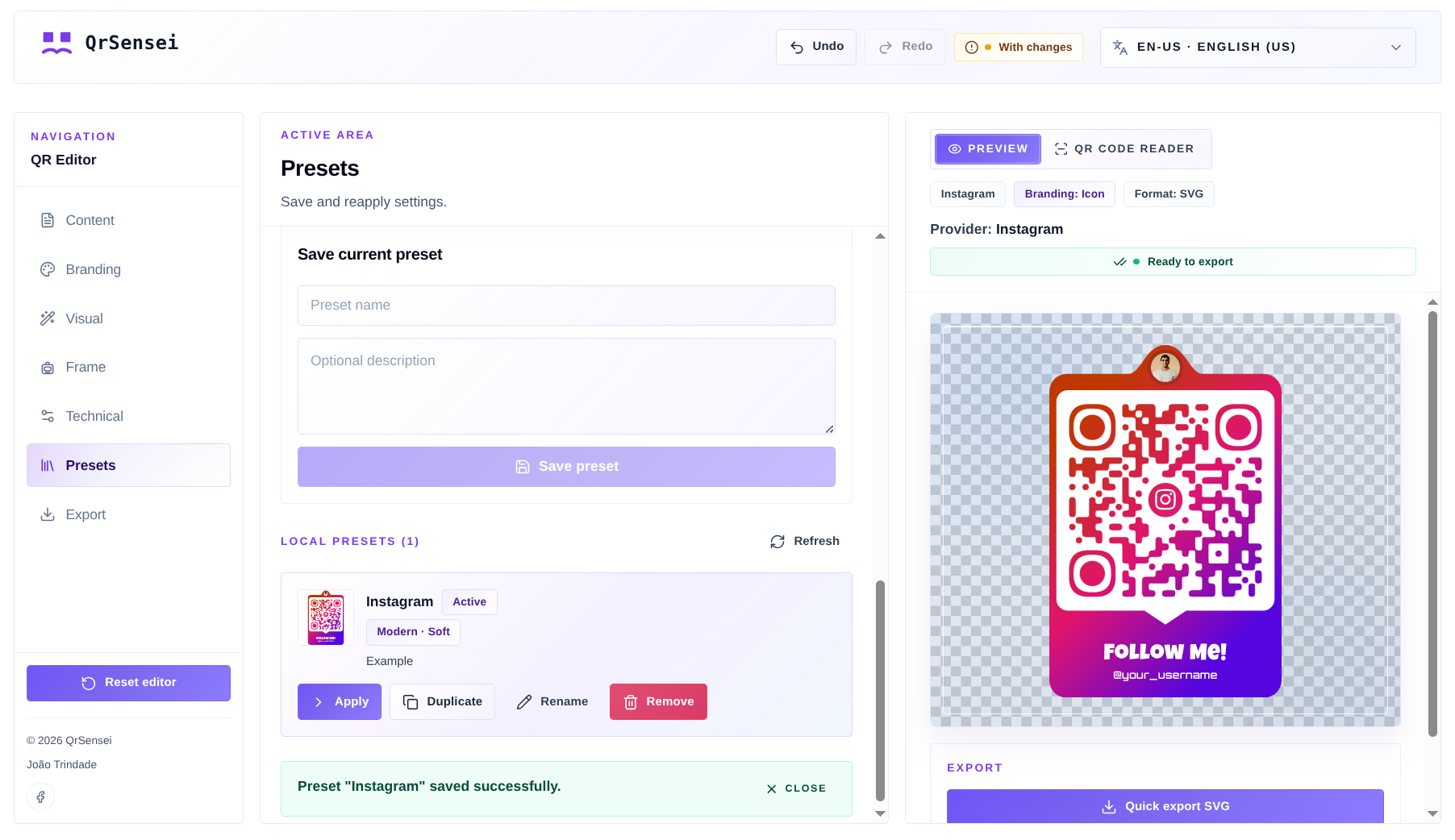Viewport: 1455px width, 840px height.
Task: Click the preview panel scrollbar thumb
Action: (x=1432, y=524)
